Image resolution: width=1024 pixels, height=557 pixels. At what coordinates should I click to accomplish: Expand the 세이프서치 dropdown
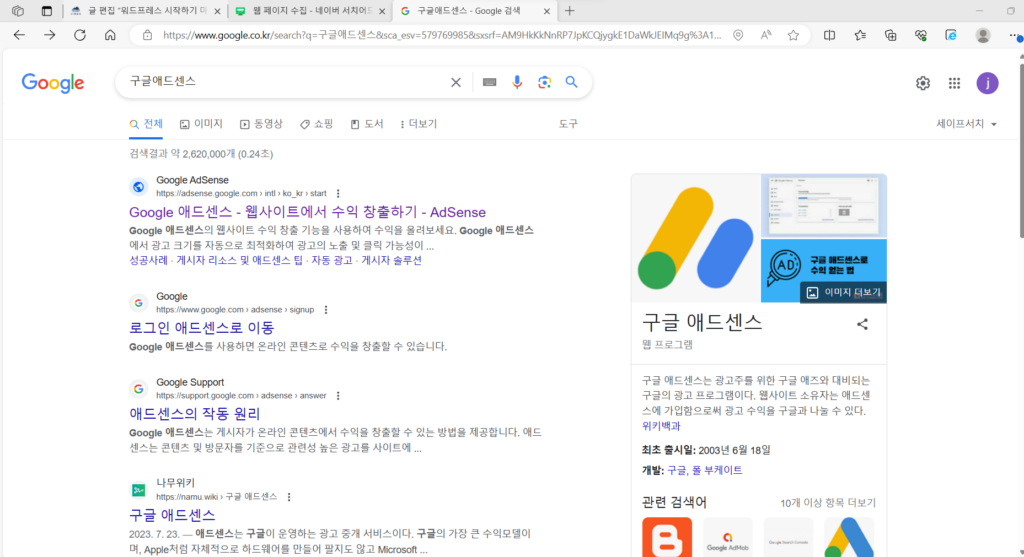[x=967, y=124]
